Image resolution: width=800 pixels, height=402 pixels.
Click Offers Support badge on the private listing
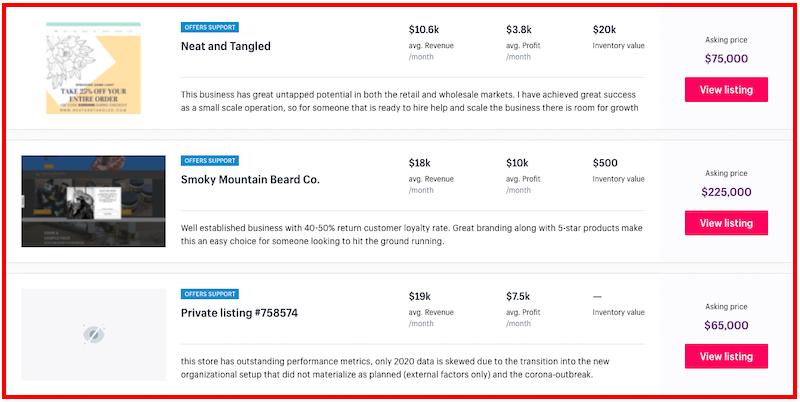(210, 294)
